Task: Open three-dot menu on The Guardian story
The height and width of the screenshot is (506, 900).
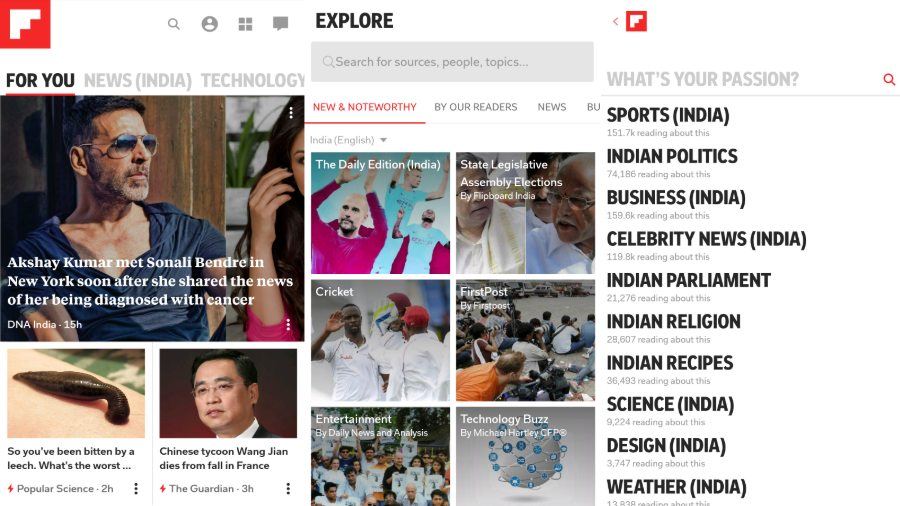Action: pos(288,488)
